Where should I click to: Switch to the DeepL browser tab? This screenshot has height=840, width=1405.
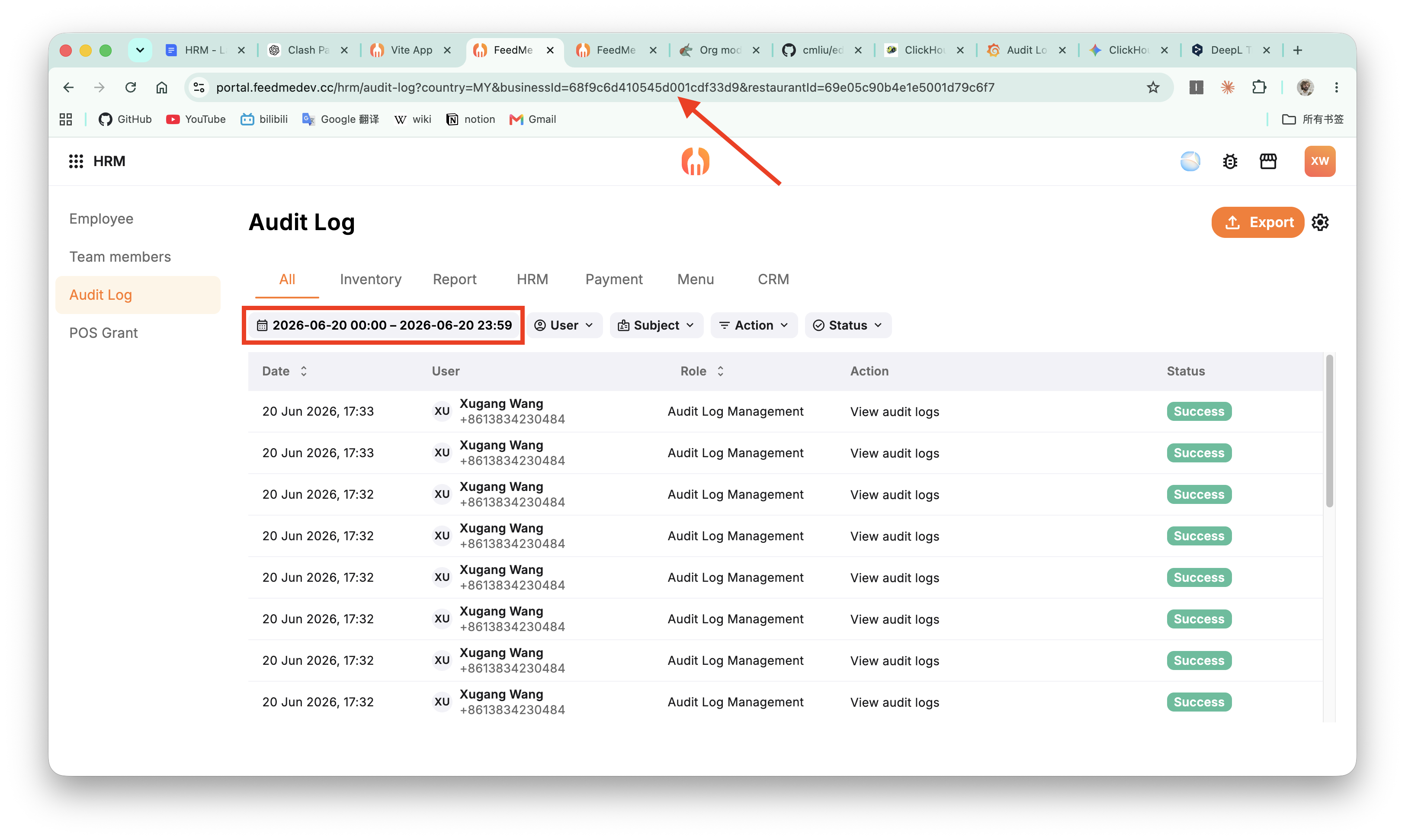tap(1231, 50)
